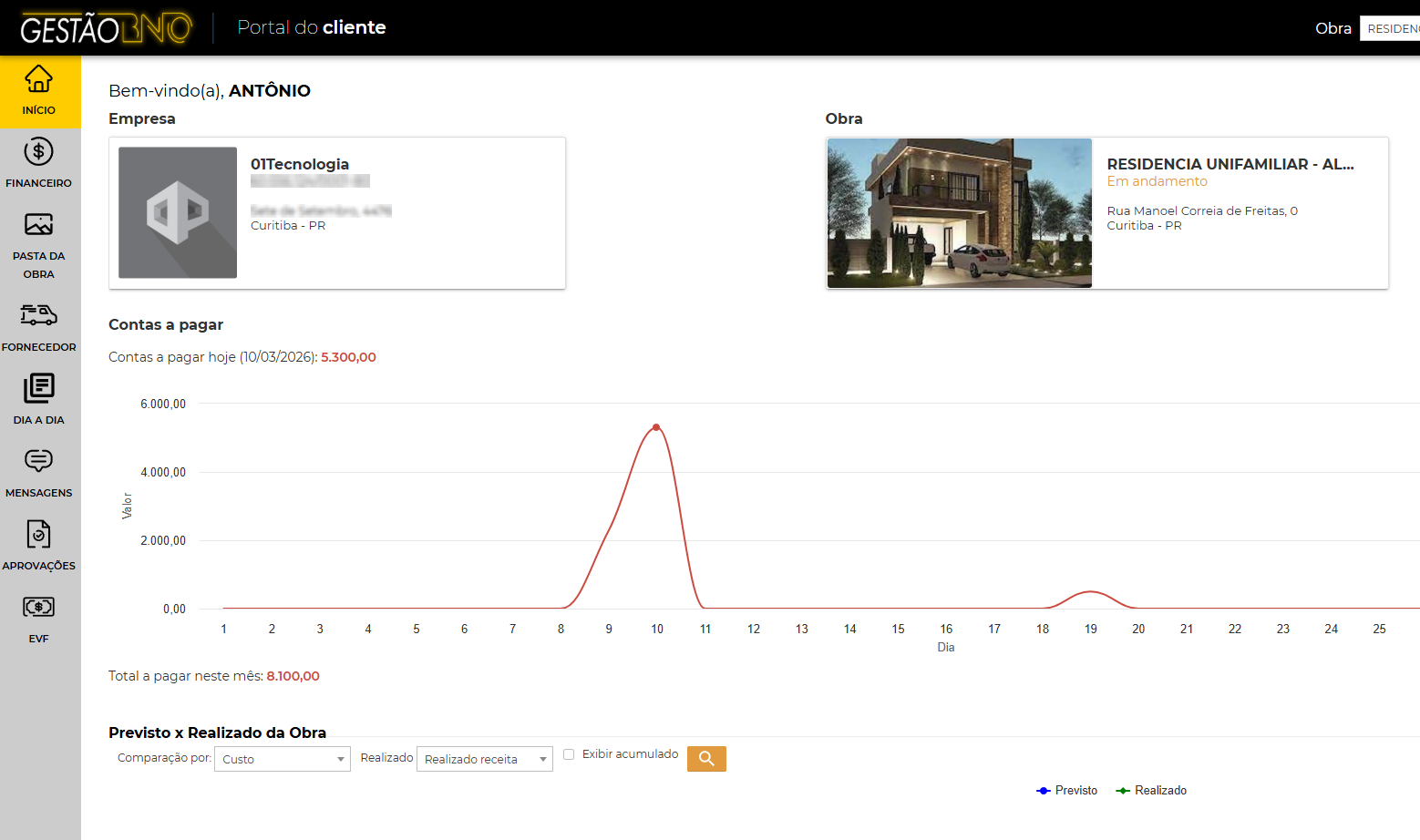The image size is (1420, 840).
Task: Open the Fornecedor truck icon
Action: click(39, 316)
